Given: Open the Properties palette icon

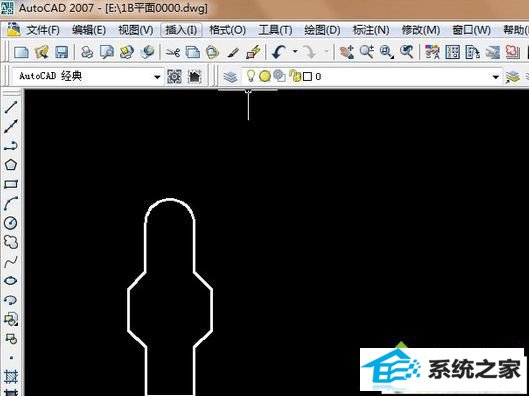Looking at the screenshot, I should coord(432,52).
